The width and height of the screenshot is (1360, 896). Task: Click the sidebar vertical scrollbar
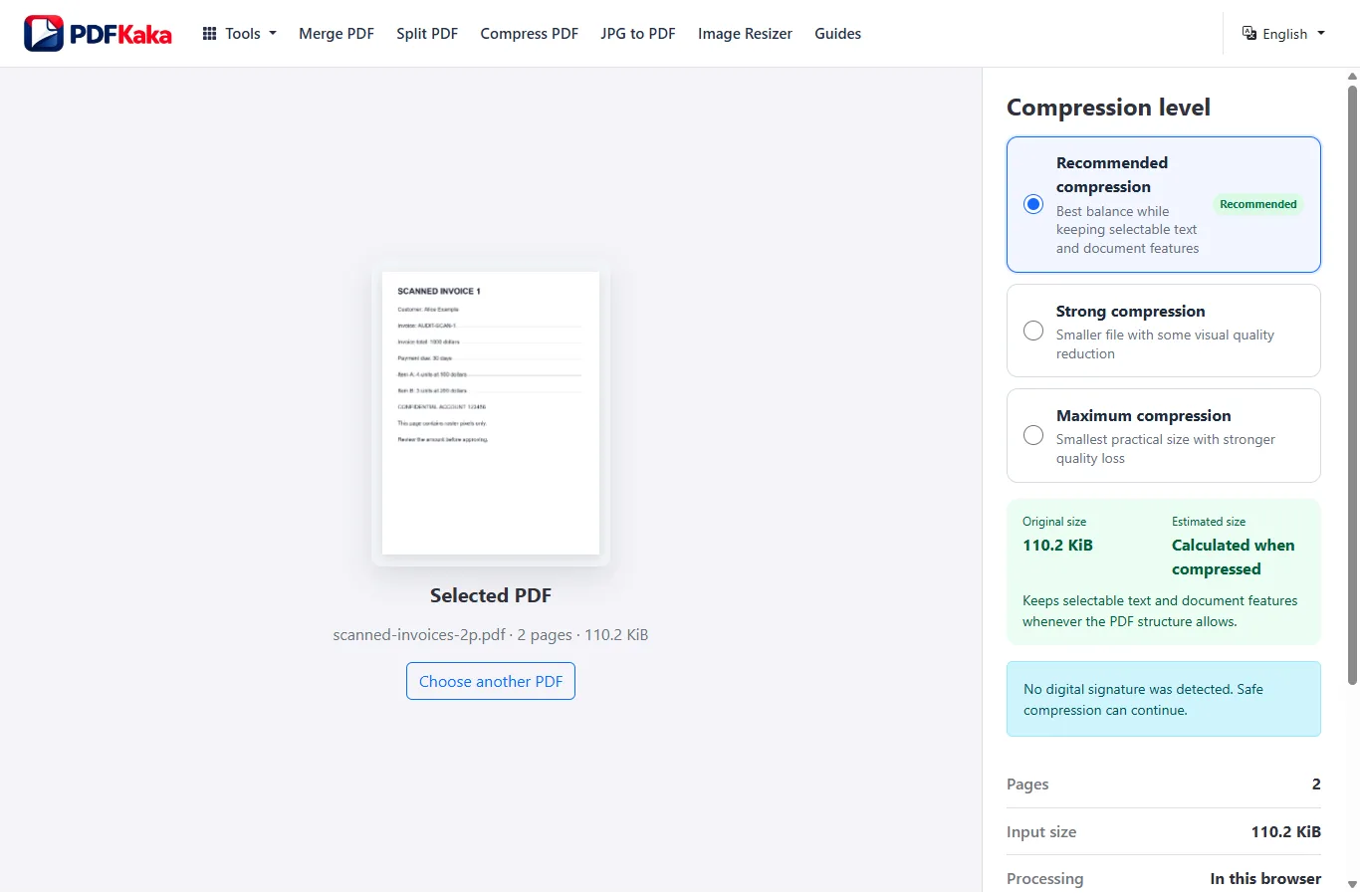coord(1352,386)
